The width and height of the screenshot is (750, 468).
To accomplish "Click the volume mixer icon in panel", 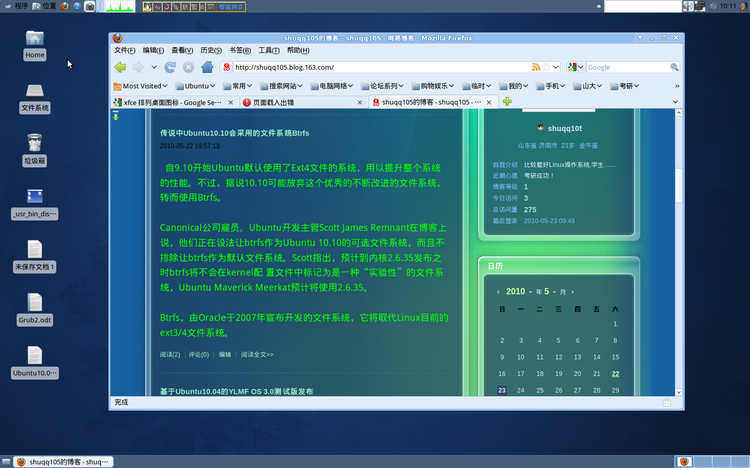I will (x=688, y=6).
